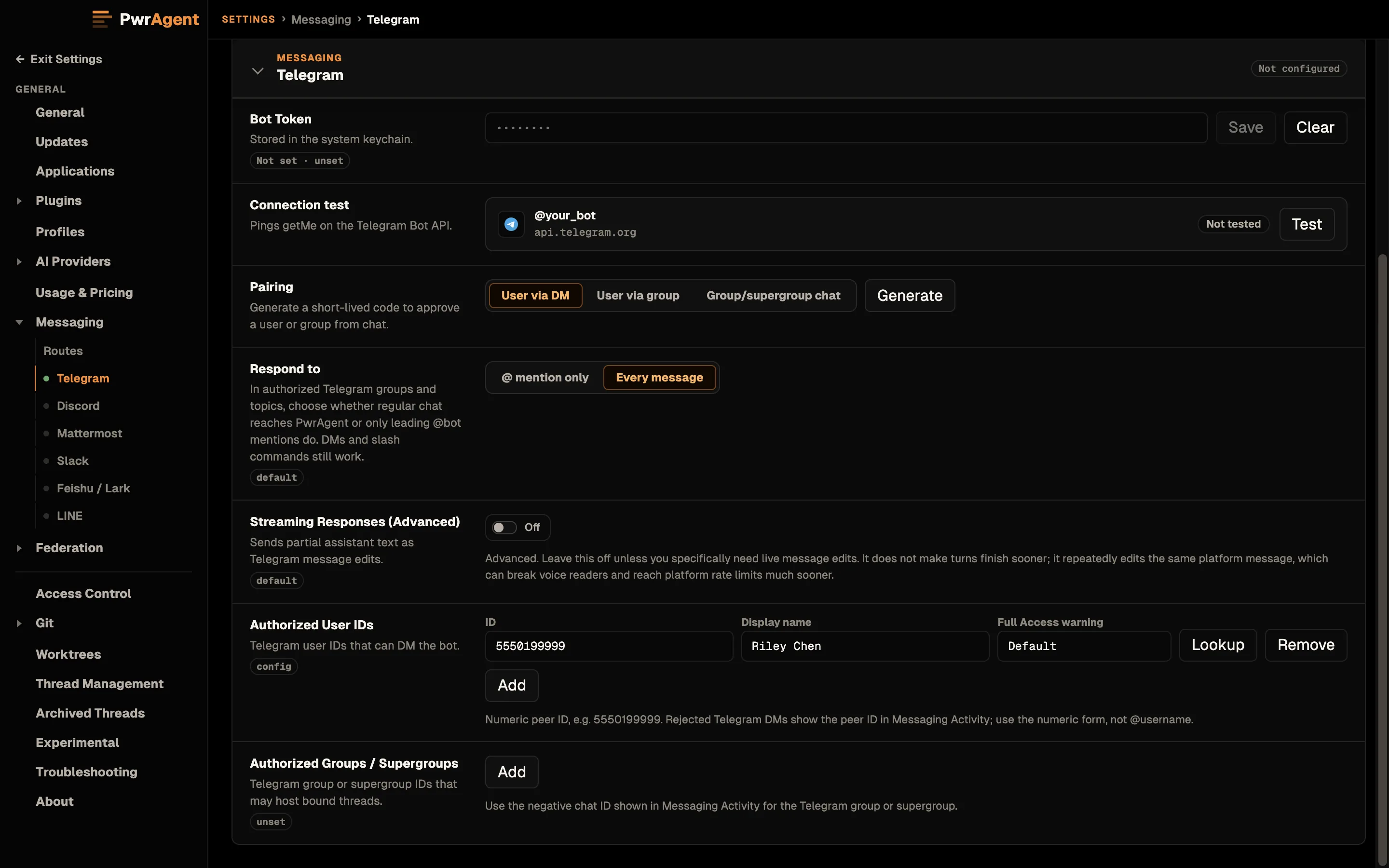Click the ID field containing 5550199999

pyautogui.click(x=609, y=646)
